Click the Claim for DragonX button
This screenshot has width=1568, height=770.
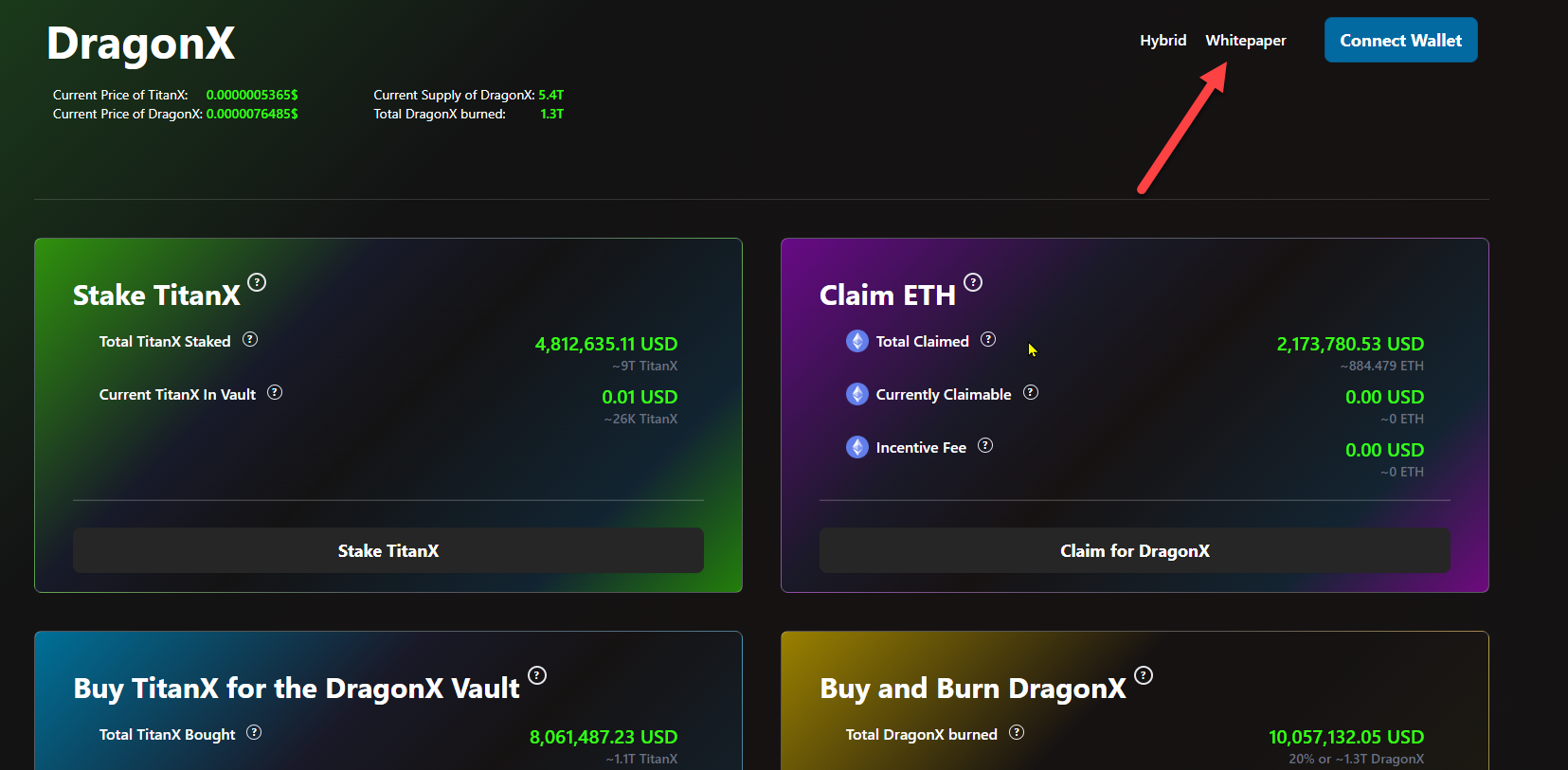click(x=1135, y=550)
